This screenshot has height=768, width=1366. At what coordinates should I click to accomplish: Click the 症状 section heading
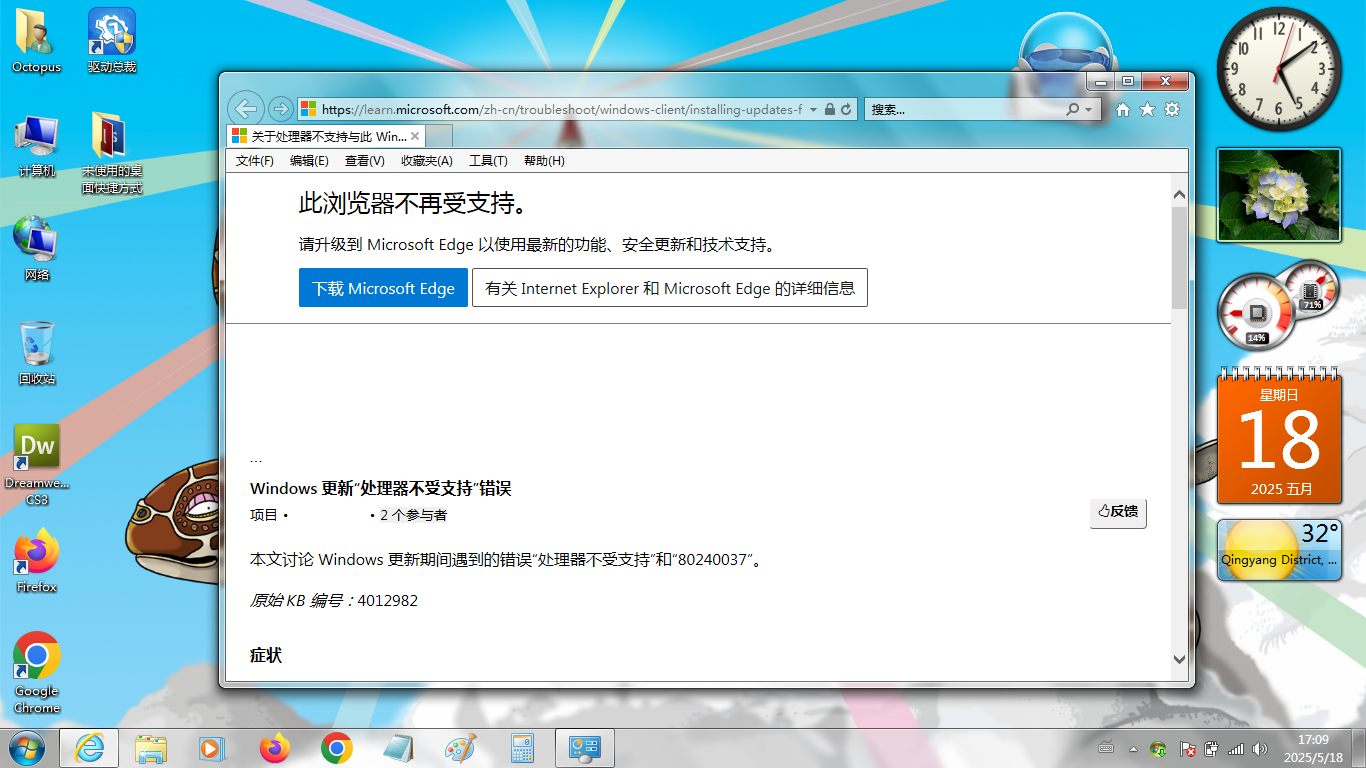pyautogui.click(x=266, y=655)
